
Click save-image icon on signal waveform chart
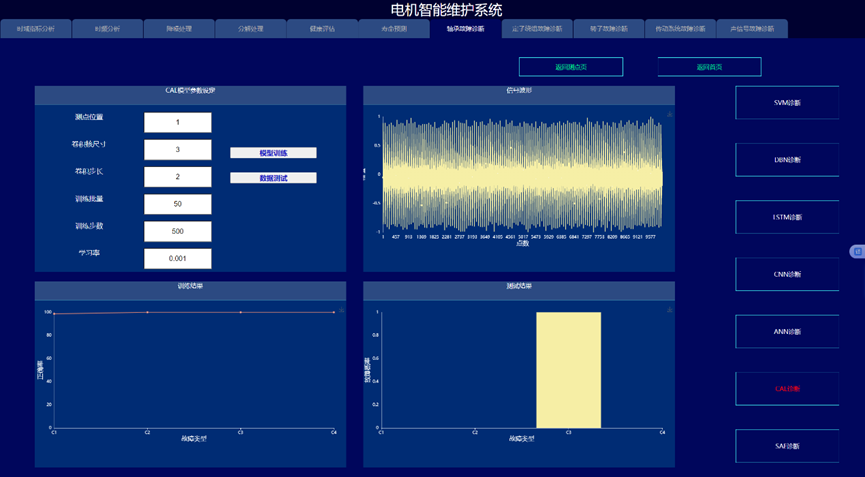tap(669, 115)
